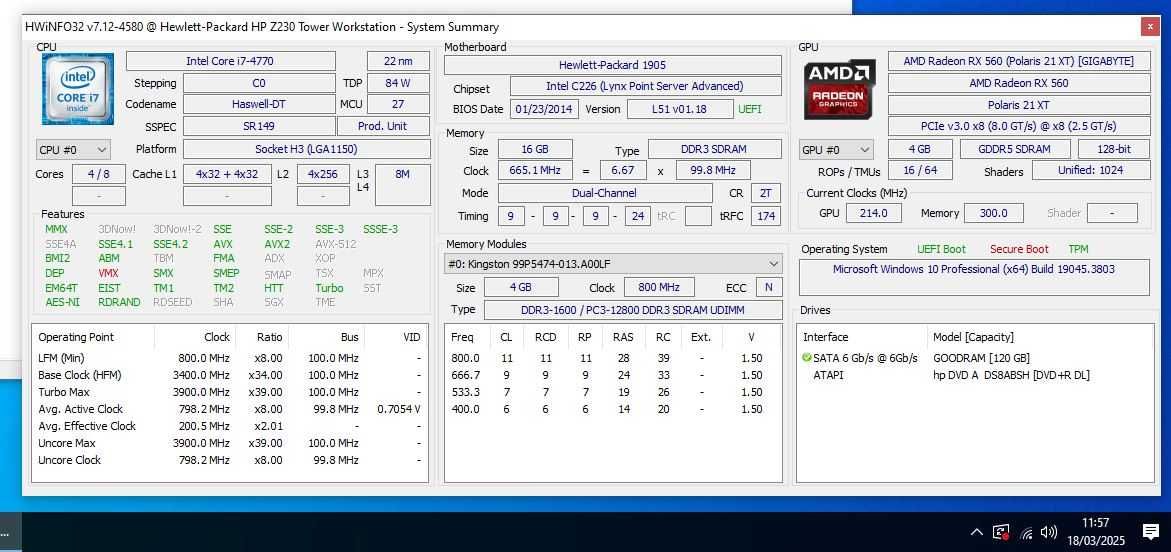Click the VMX feature label in red
1171x552 pixels.
coord(108,273)
